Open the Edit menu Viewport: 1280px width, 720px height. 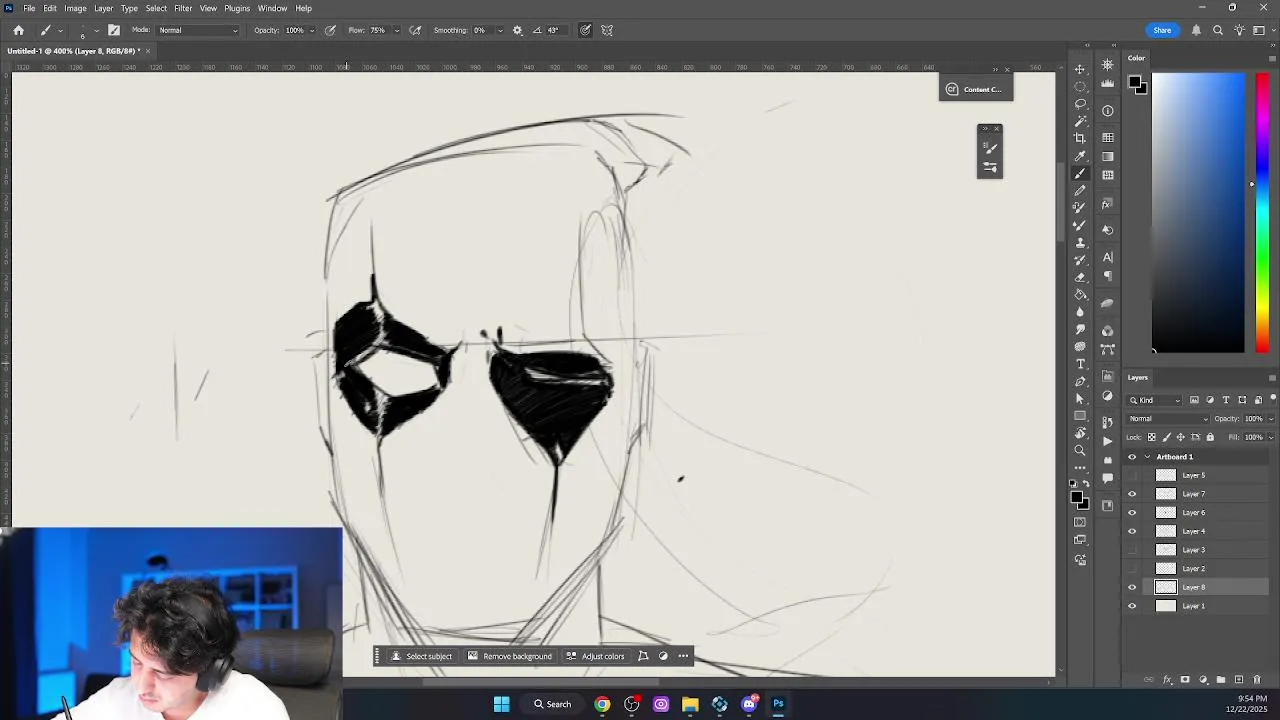coord(50,8)
